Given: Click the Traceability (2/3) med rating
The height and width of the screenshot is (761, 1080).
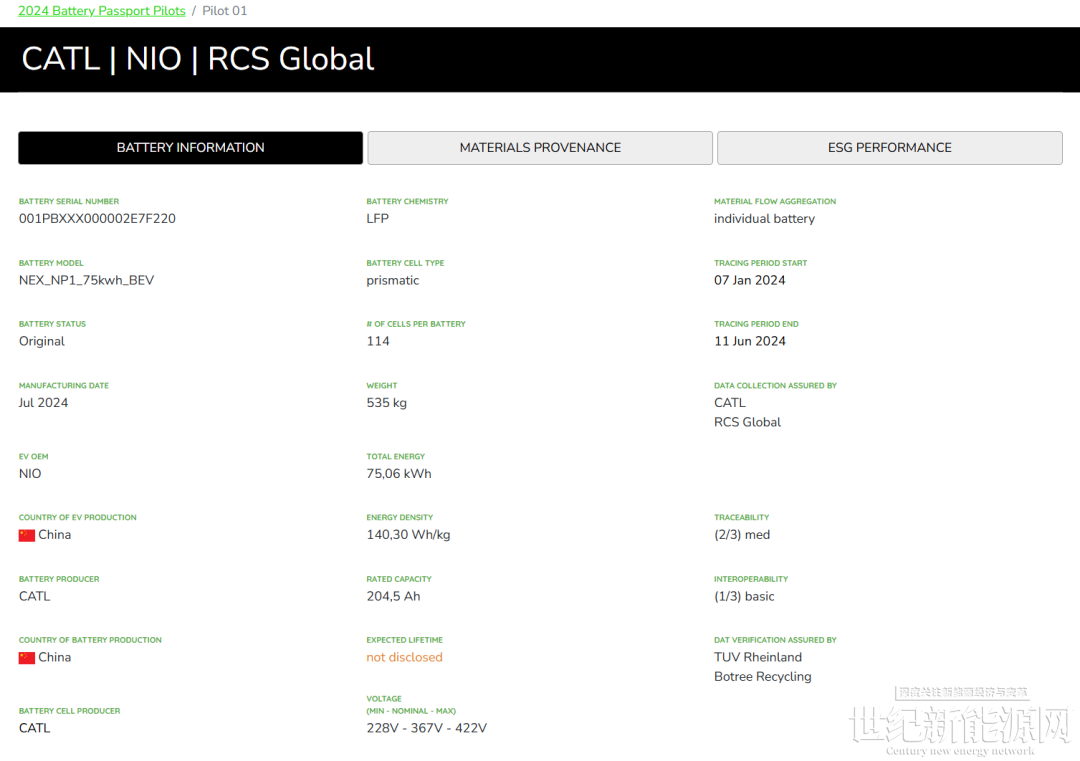Looking at the screenshot, I should (x=742, y=535).
